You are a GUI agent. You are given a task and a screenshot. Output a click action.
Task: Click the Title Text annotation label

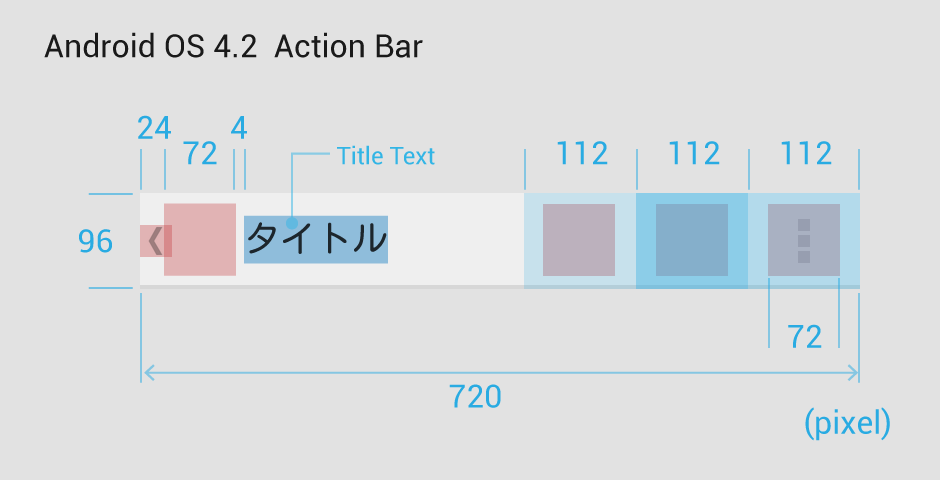coord(385,156)
